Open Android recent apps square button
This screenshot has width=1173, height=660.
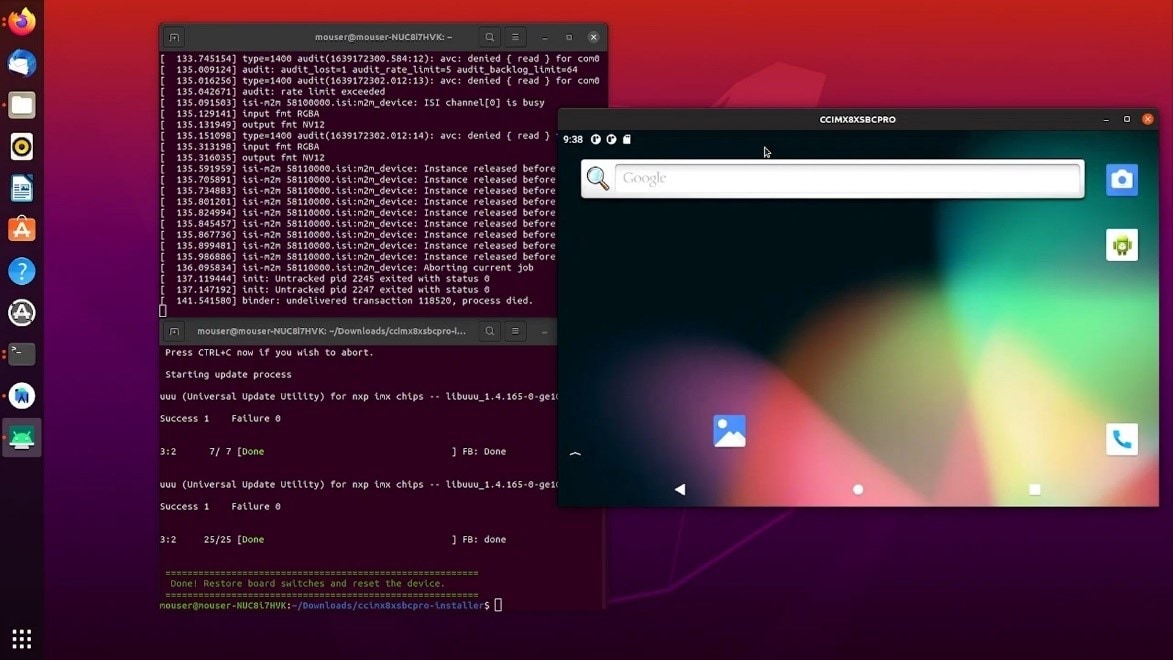coord(1034,490)
